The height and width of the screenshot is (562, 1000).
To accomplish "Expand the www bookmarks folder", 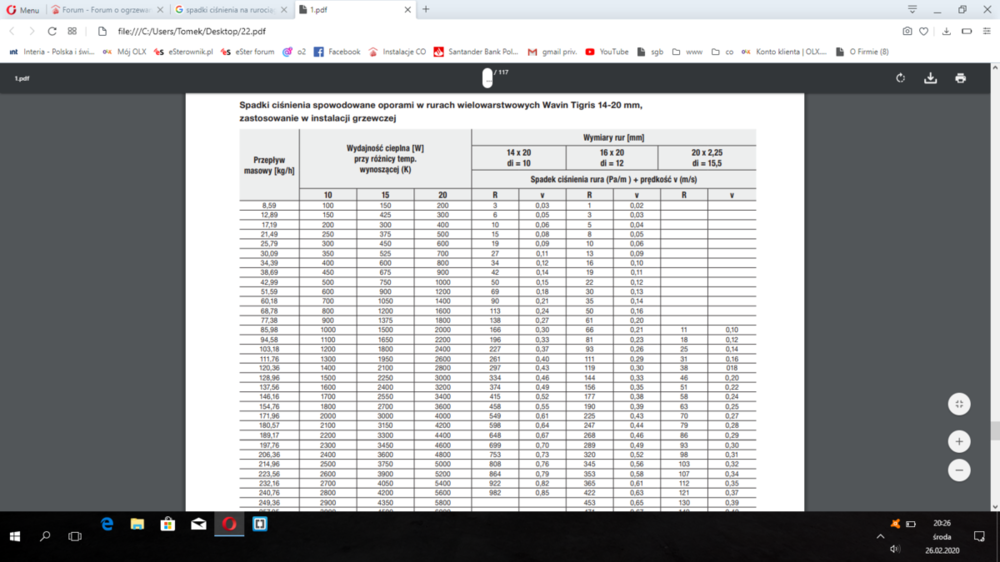I will point(687,51).
